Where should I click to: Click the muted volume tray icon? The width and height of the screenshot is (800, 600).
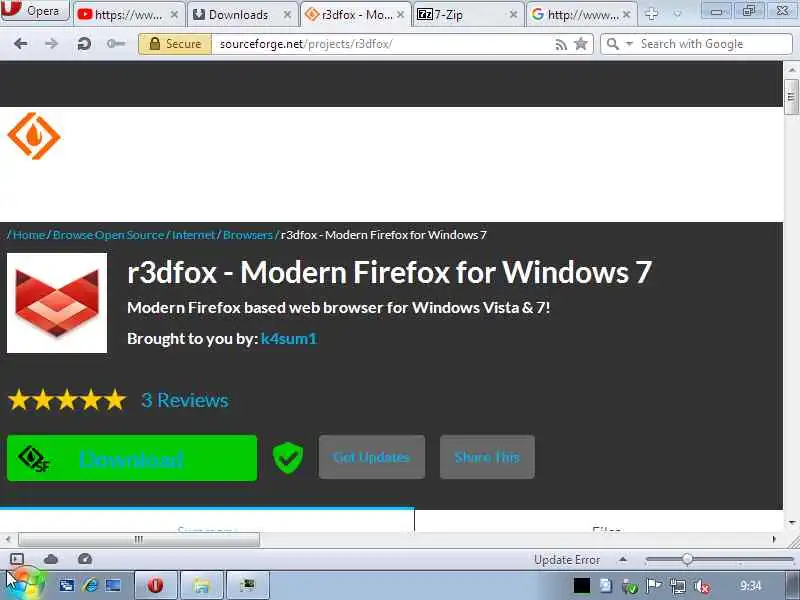pos(702,586)
